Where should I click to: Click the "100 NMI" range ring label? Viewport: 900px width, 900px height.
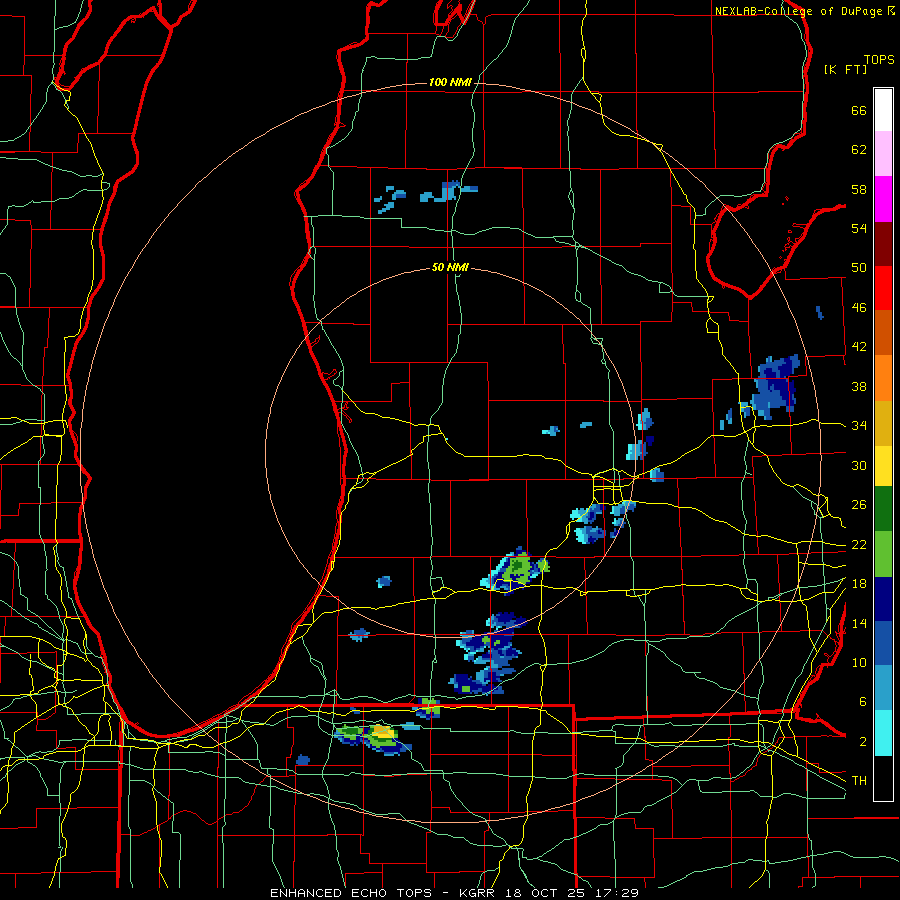tap(450, 83)
